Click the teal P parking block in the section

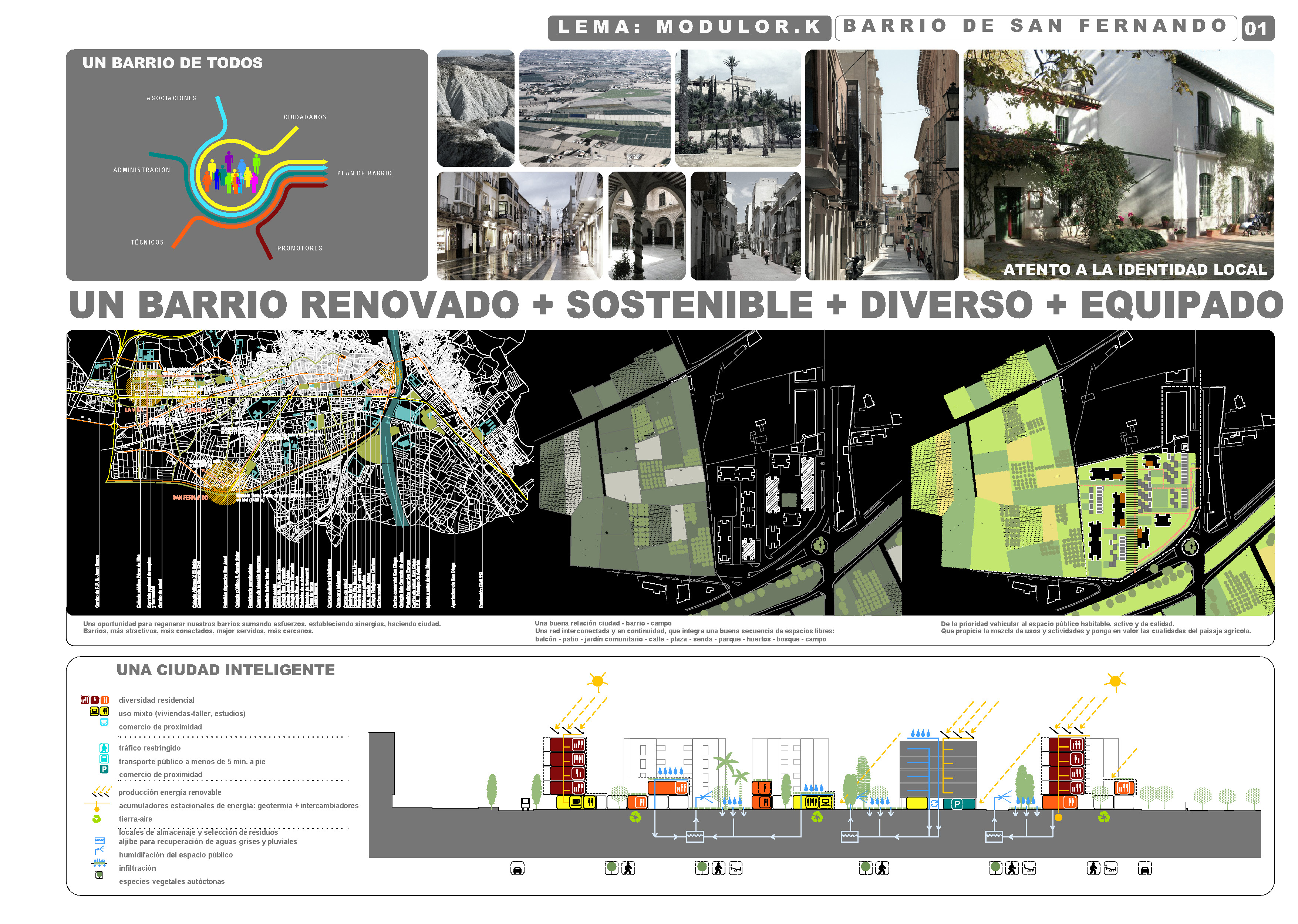coord(958,804)
